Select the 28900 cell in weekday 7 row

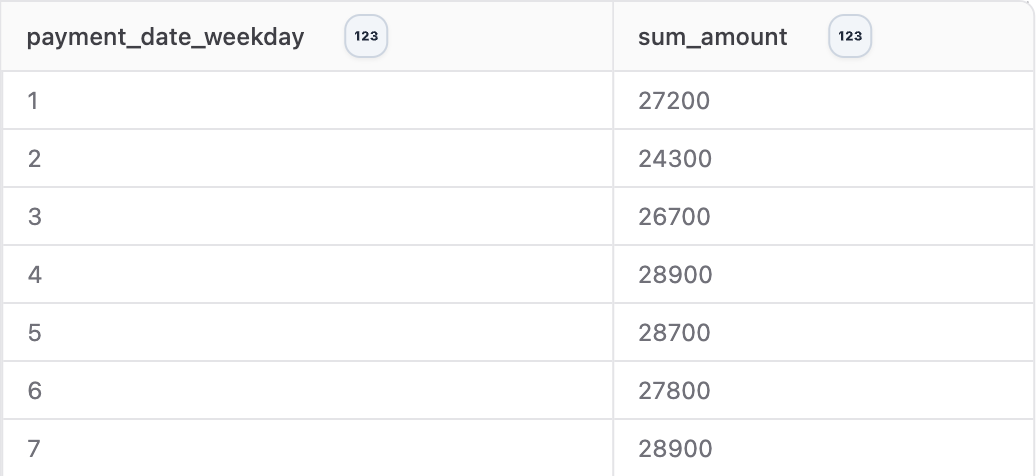(823, 448)
